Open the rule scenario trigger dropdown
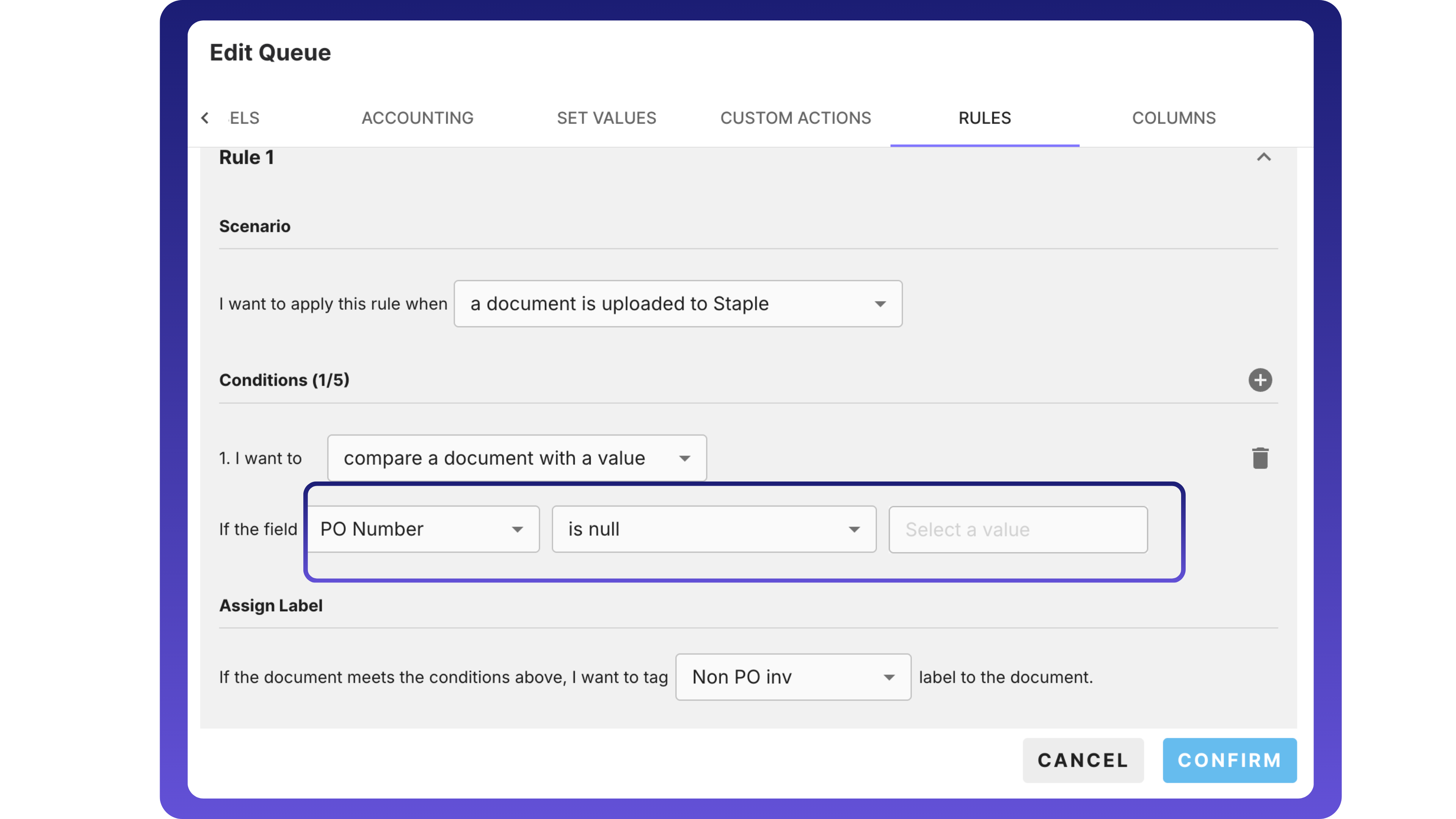 677,303
